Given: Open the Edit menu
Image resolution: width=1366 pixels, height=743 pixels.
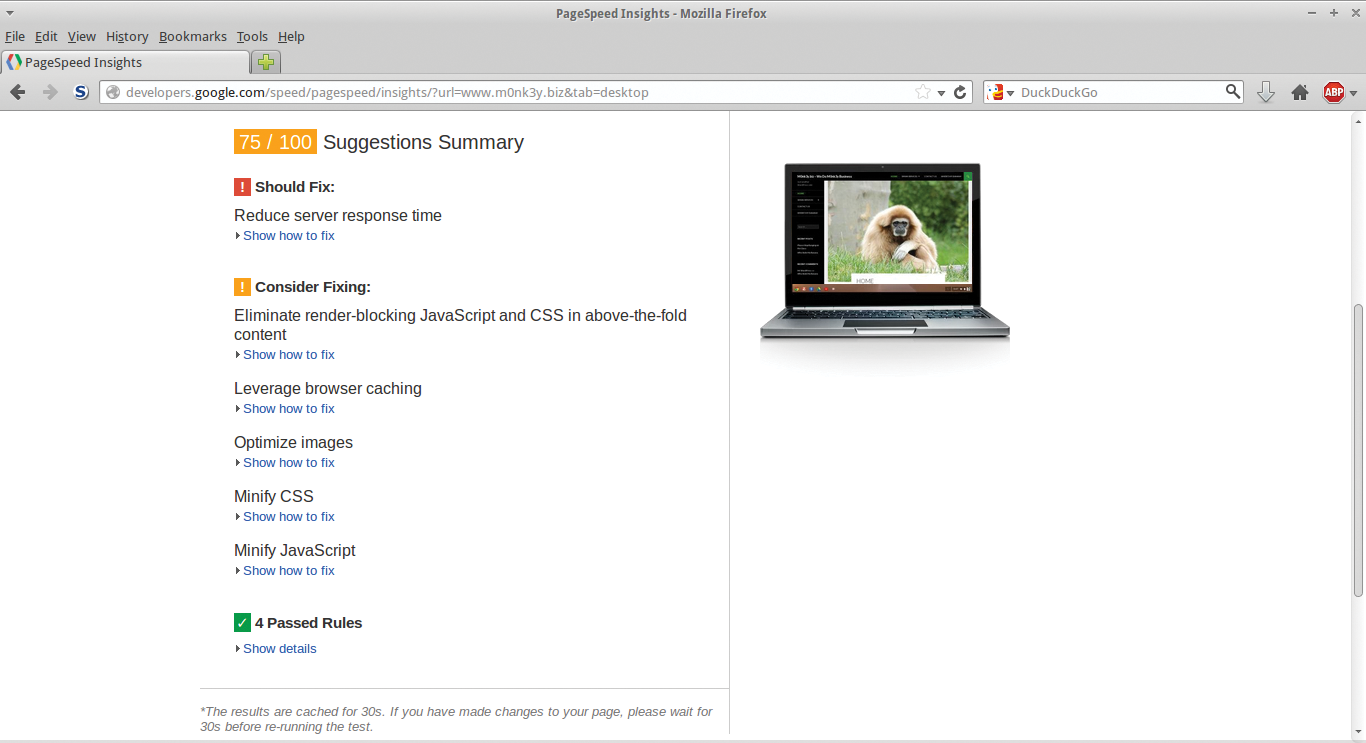Looking at the screenshot, I should (x=46, y=36).
